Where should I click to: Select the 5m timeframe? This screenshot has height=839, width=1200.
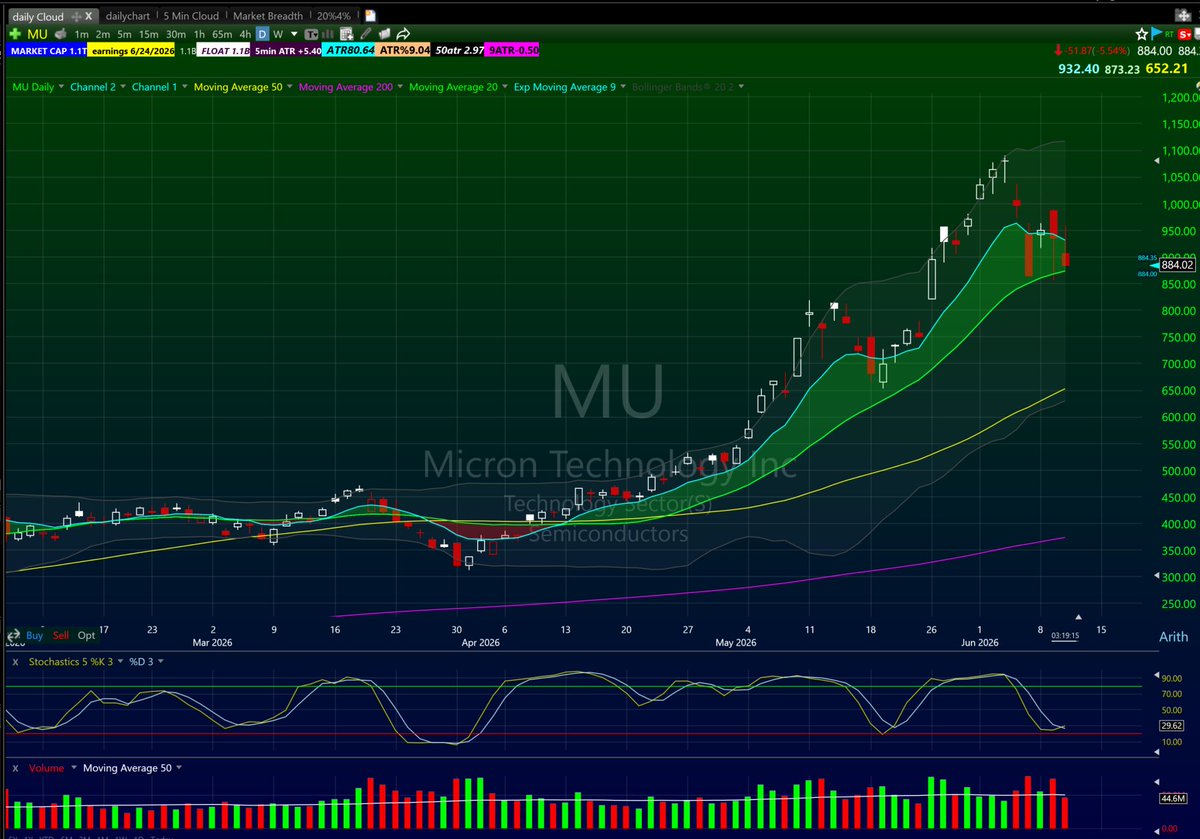[124, 34]
